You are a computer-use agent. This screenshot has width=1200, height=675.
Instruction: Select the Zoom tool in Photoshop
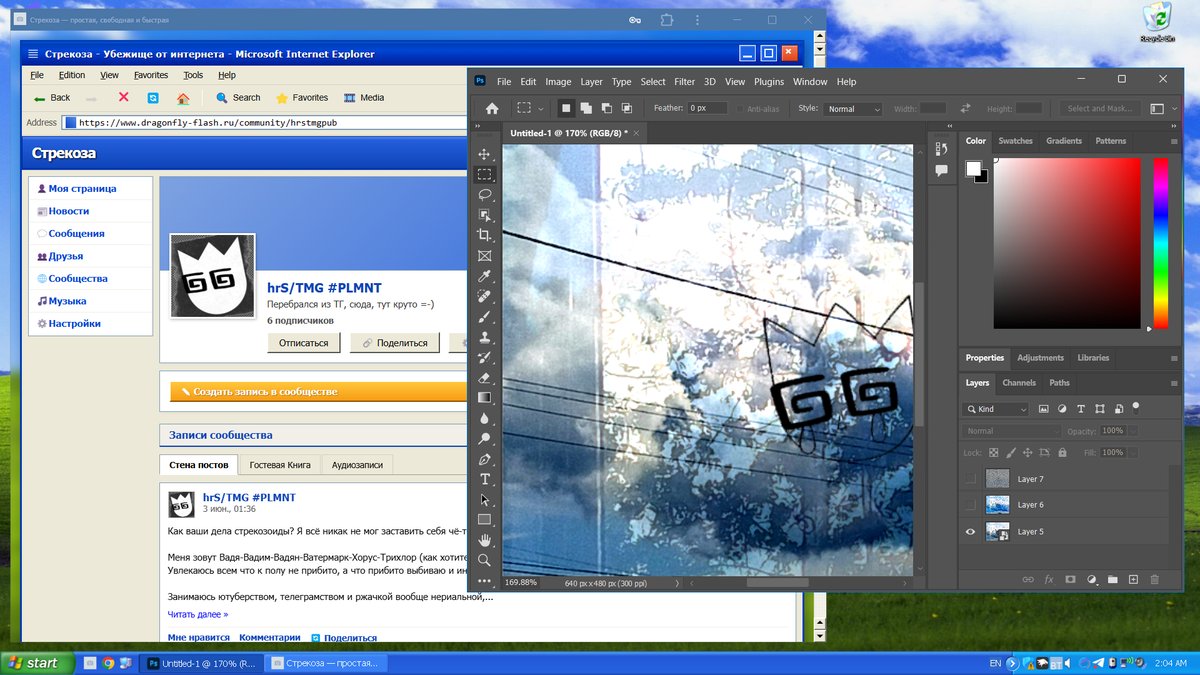point(485,560)
